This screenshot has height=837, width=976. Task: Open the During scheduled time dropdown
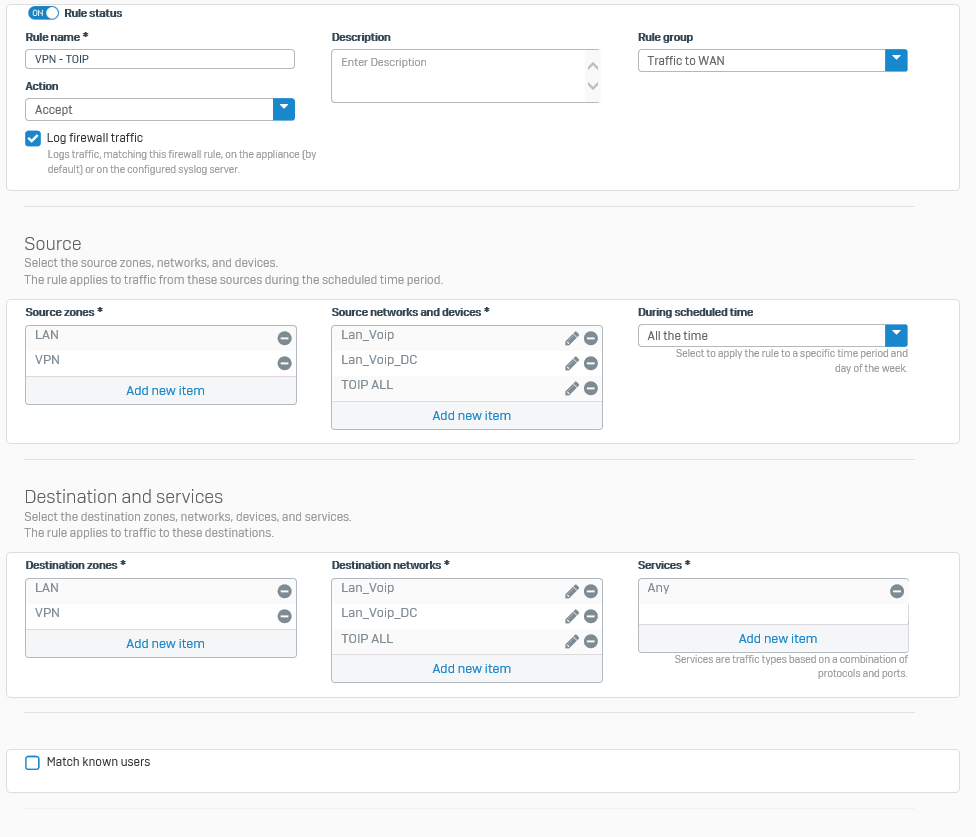click(x=772, y=335)
